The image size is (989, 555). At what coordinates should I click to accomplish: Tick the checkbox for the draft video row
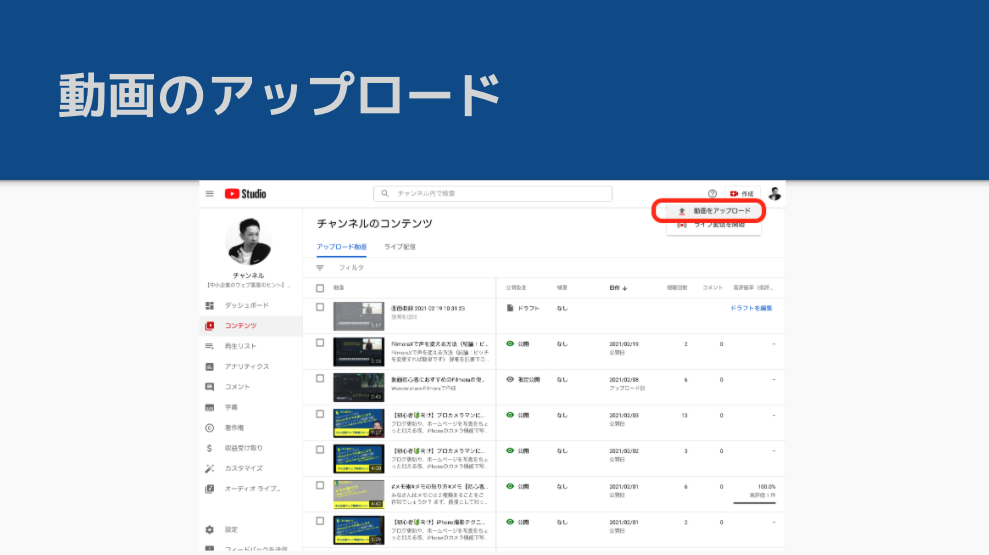coord(320,307)
